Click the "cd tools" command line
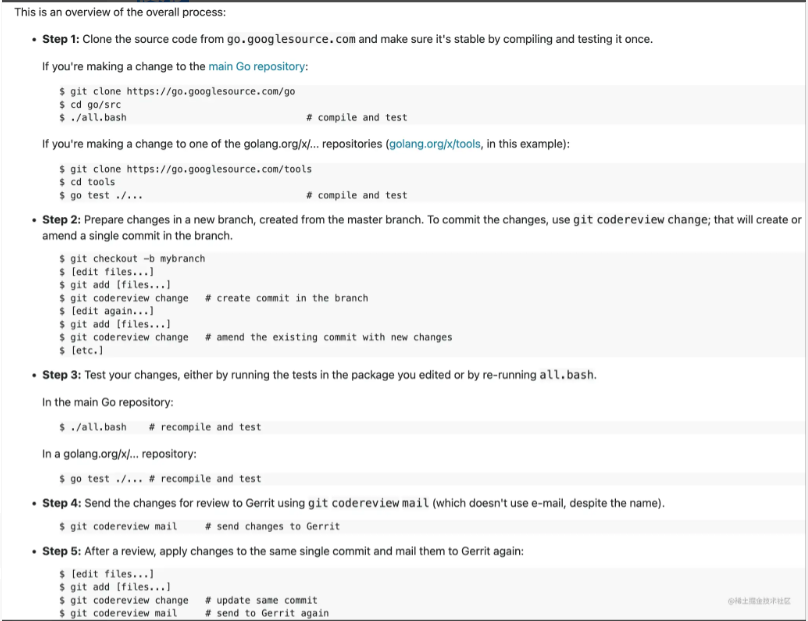This screenshot has height=621, width=808. coord(92,183)
